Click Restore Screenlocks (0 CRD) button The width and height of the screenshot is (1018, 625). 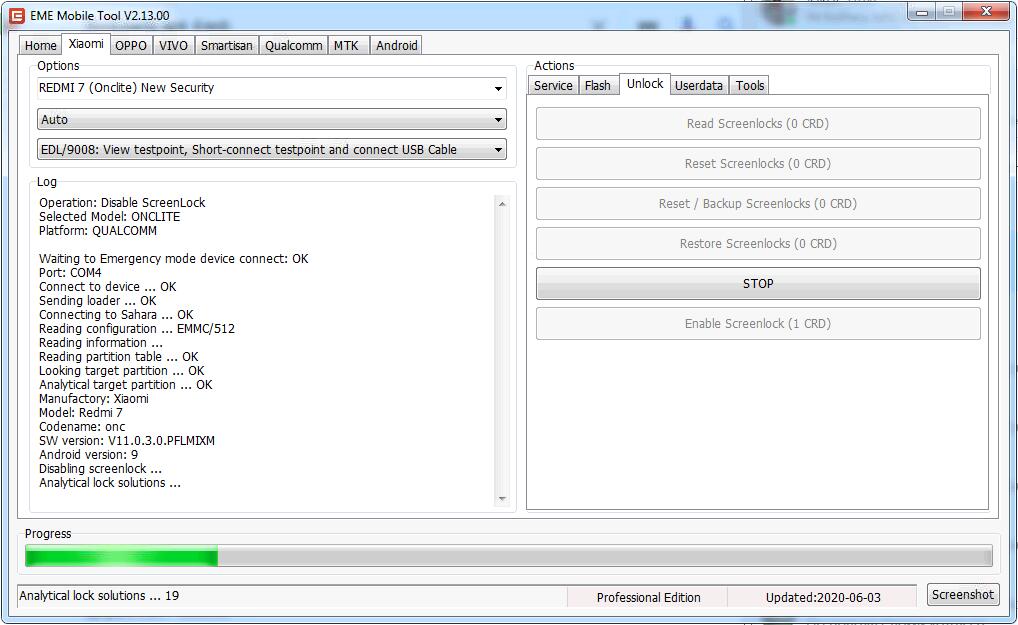[x=758, y=243]
